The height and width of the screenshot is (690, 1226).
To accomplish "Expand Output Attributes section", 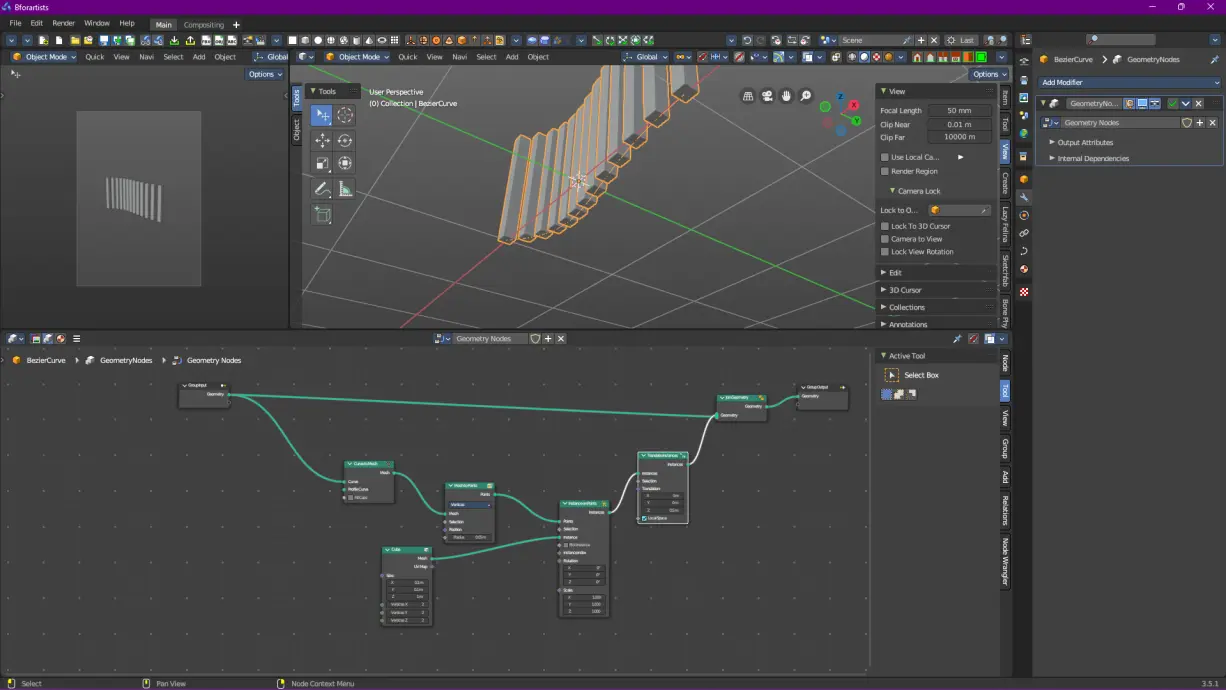I will click(x=1085, y=143).
